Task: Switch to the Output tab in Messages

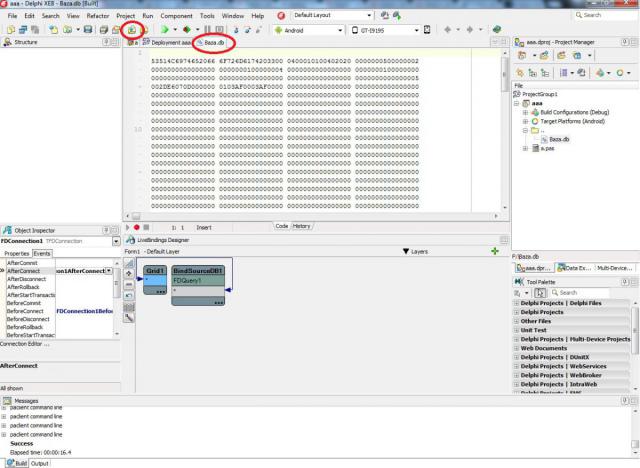Action: pos(40,464)
